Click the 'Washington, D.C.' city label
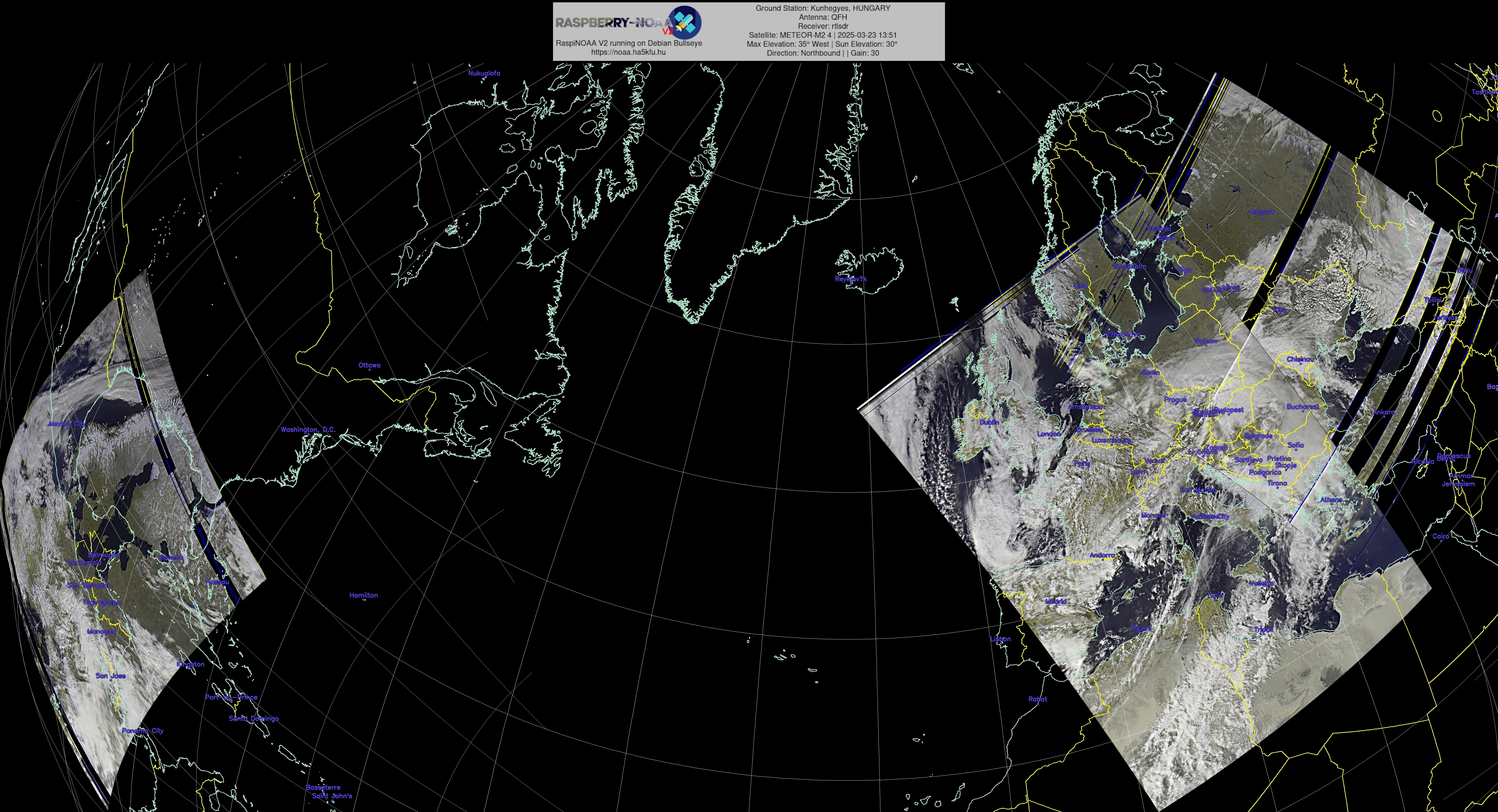Image resolution: width=1498 pixels, height=812 pixels. click(x=308, y=430)
